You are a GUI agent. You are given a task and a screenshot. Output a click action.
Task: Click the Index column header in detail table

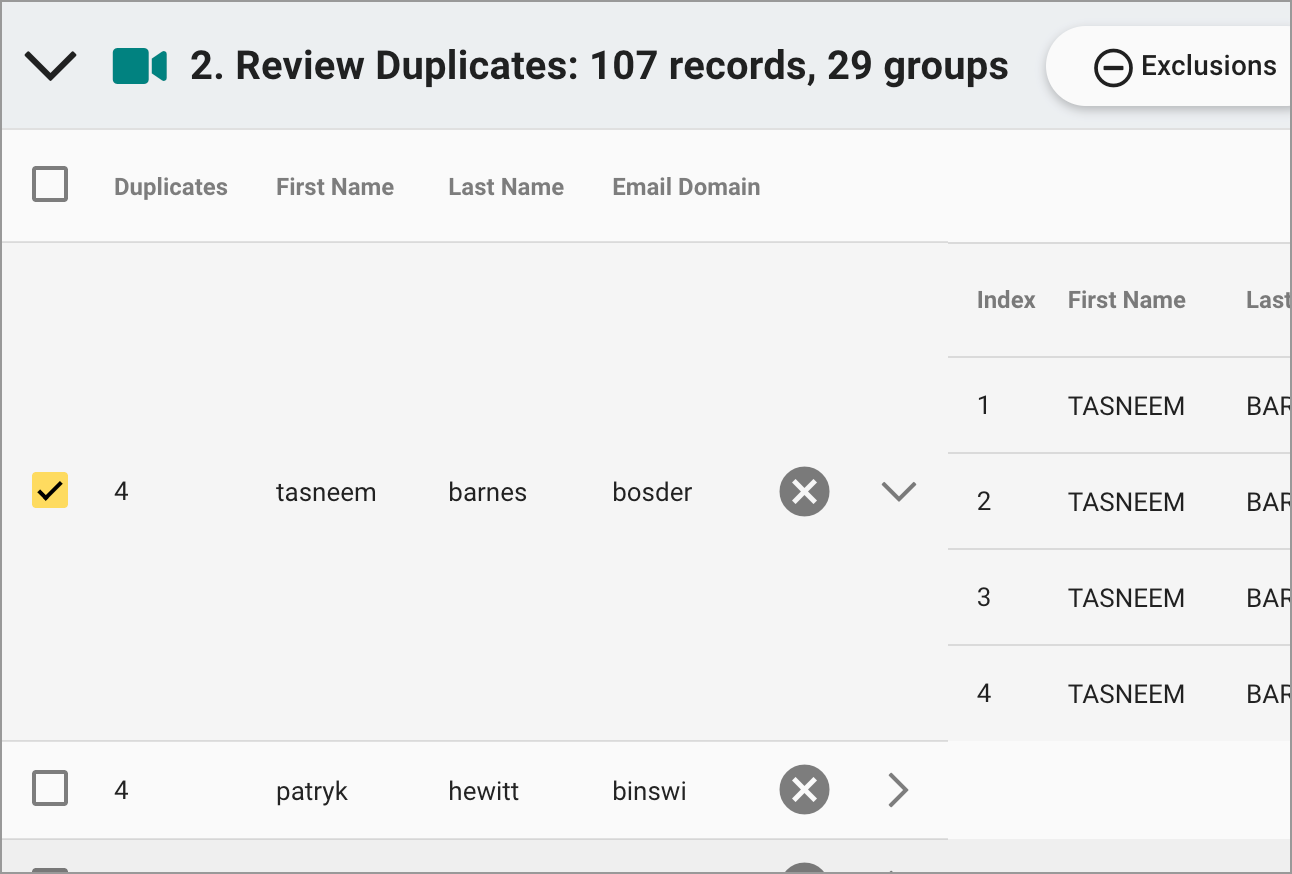pos(1006,300)
